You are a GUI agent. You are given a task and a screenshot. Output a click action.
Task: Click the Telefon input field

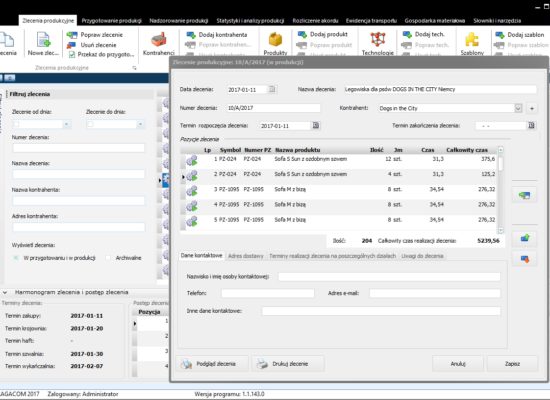268,293
